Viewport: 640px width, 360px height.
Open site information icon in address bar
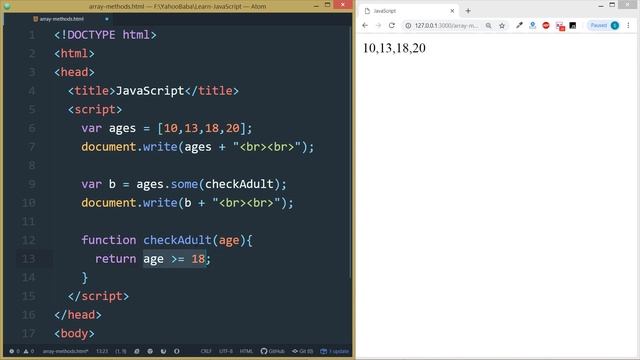[408, 26]
